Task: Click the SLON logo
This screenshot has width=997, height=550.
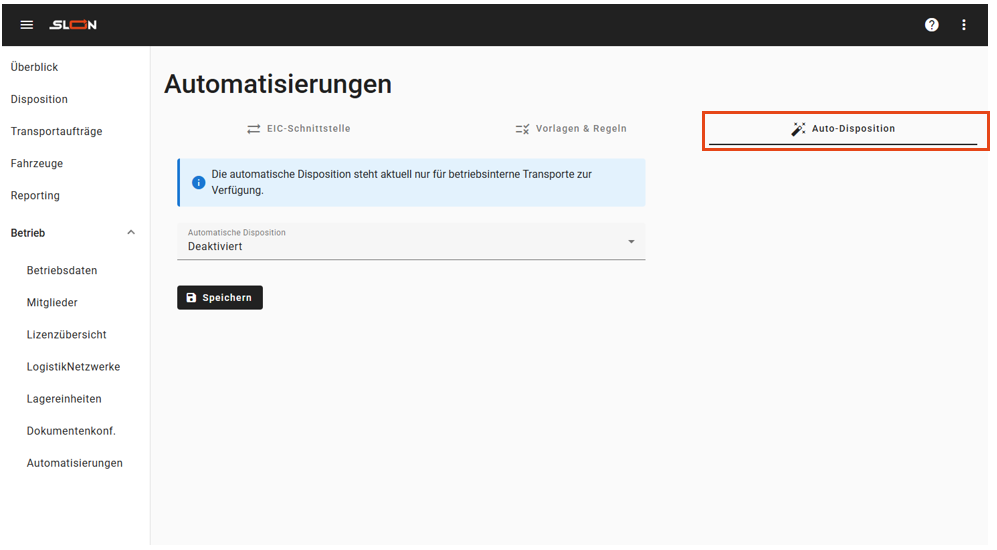Action: tap(73, 25)
